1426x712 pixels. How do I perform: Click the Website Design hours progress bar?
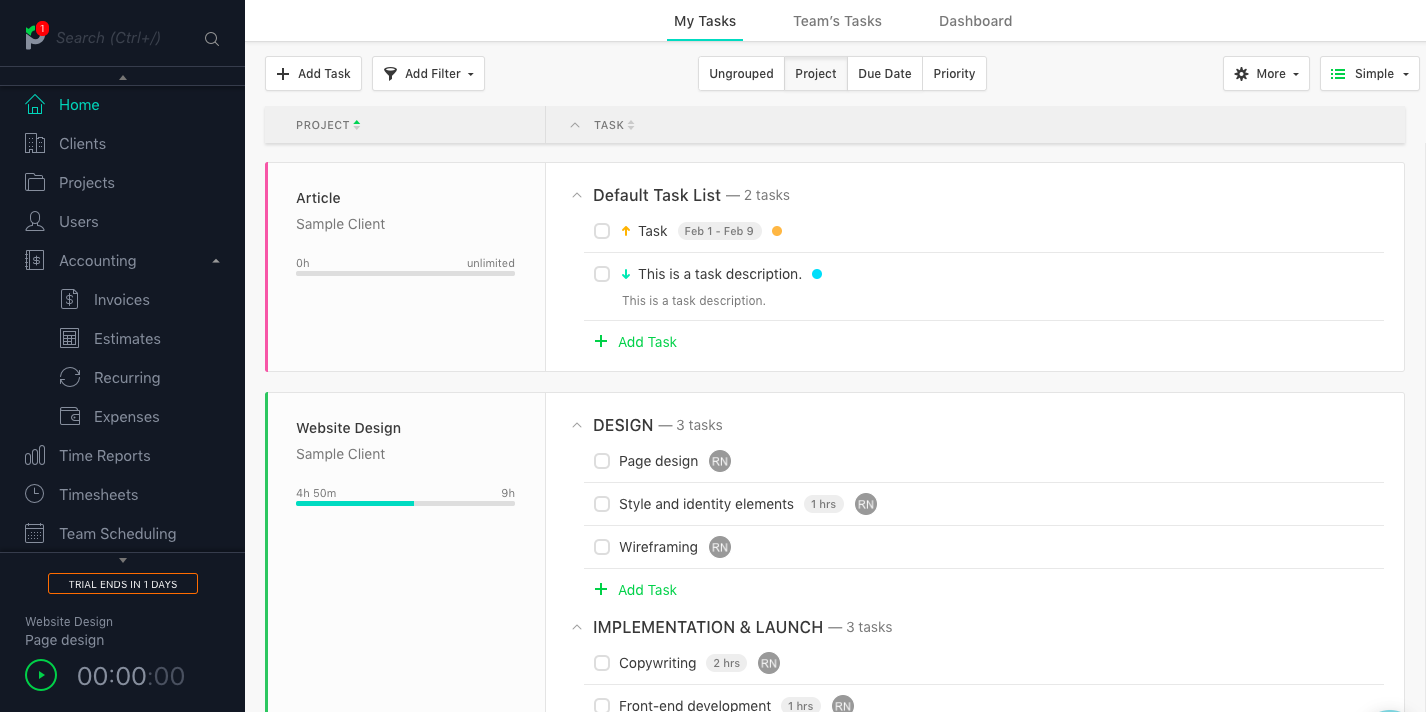(405, 503)
